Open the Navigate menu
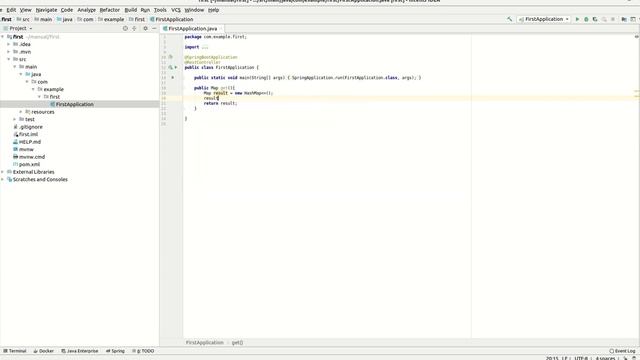The width and height of the screenshot is (640, 360). coord(46,10)
